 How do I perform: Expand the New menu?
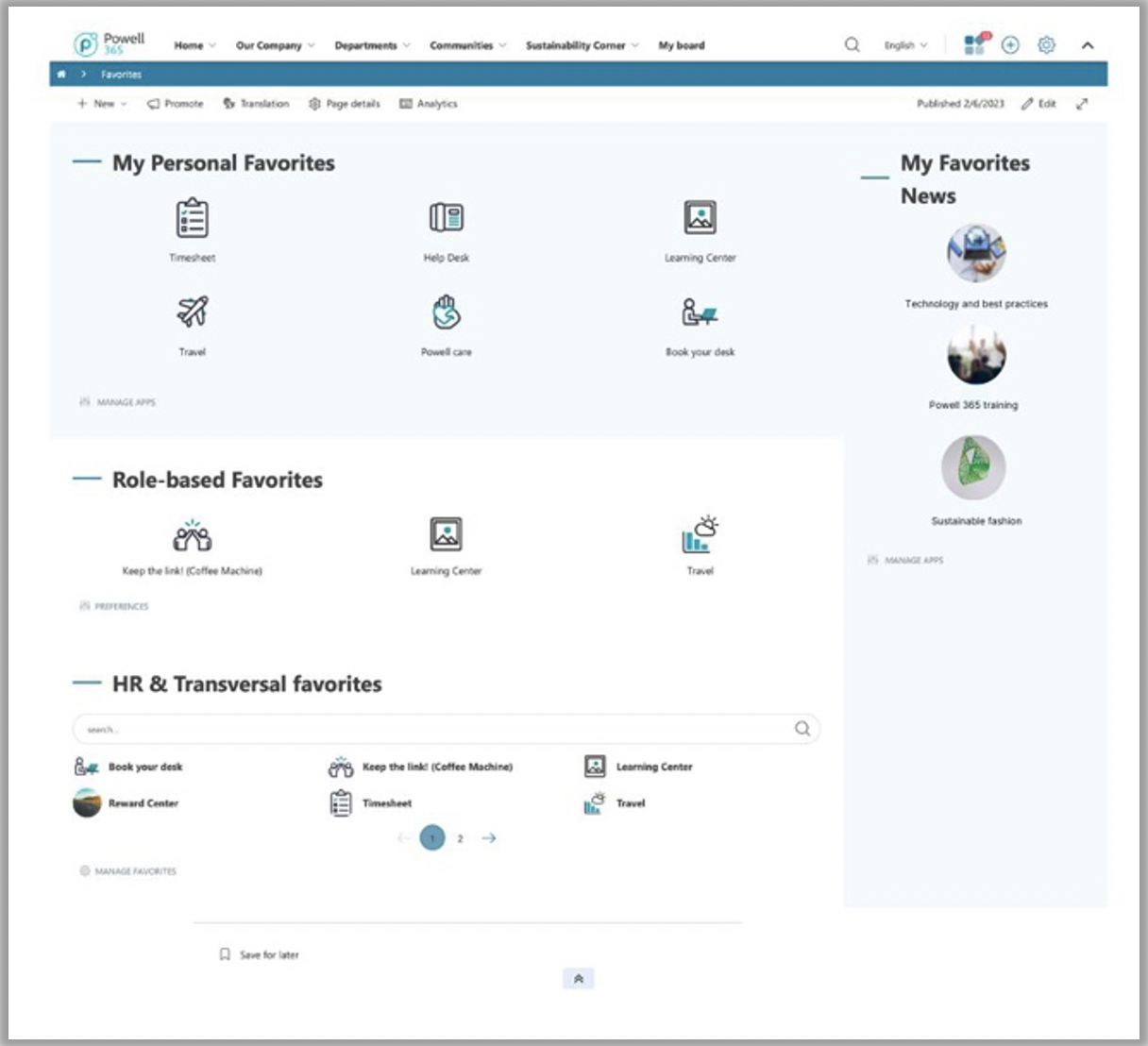[x=98, y=104]
